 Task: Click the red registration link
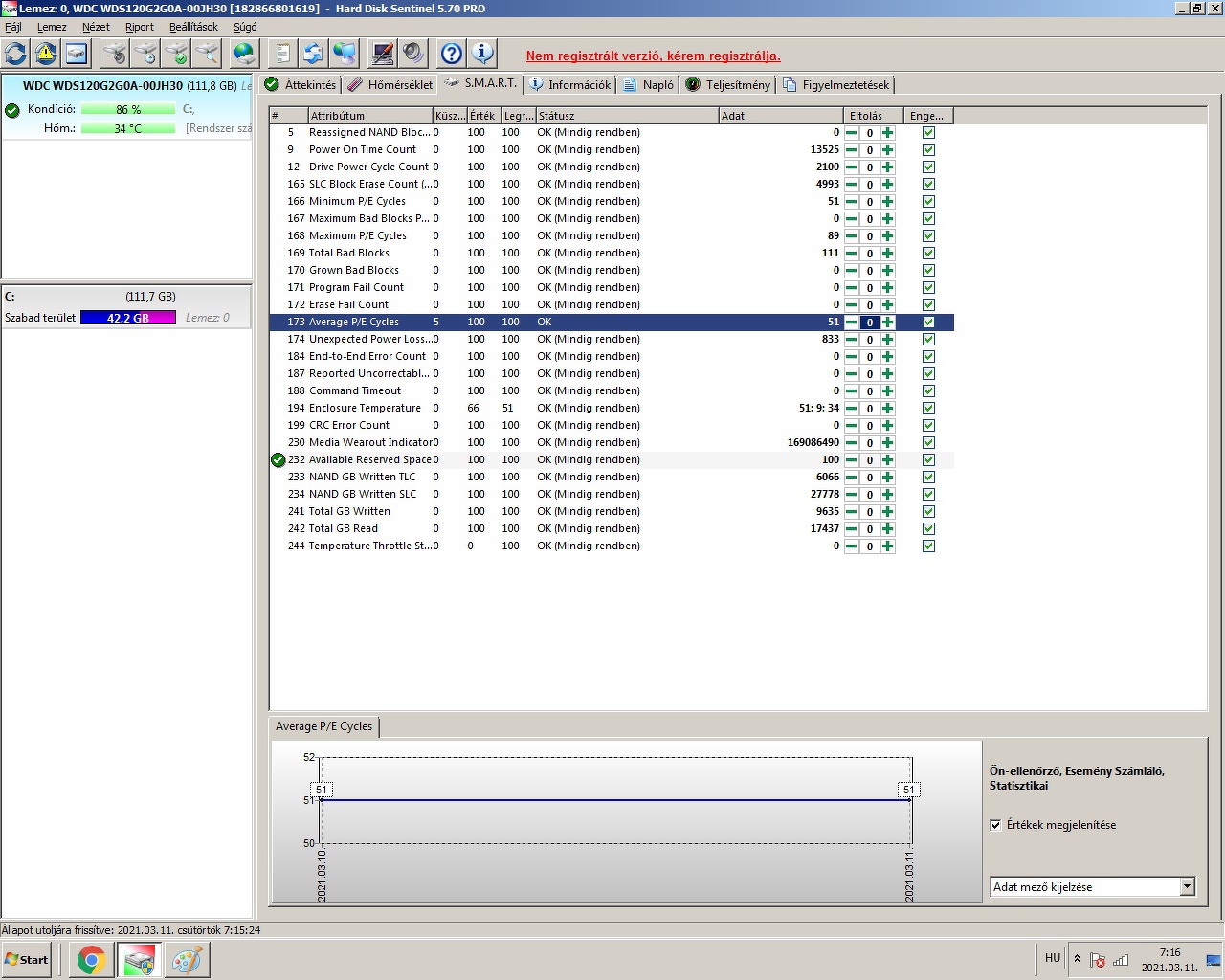[x=654, y=56]
